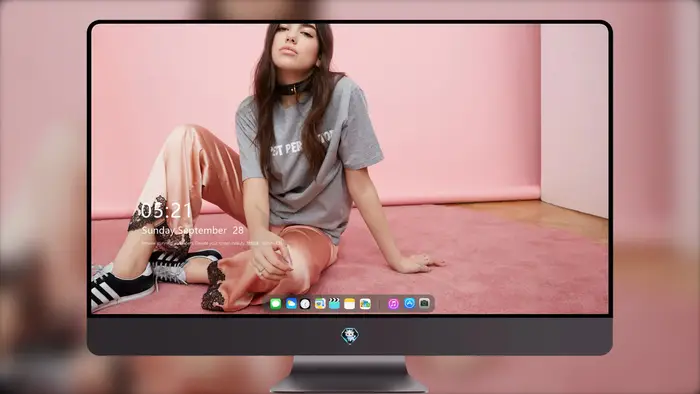Launch the Clock app from dock
This screenshot has width=700, height=394.
coord(305,304)
